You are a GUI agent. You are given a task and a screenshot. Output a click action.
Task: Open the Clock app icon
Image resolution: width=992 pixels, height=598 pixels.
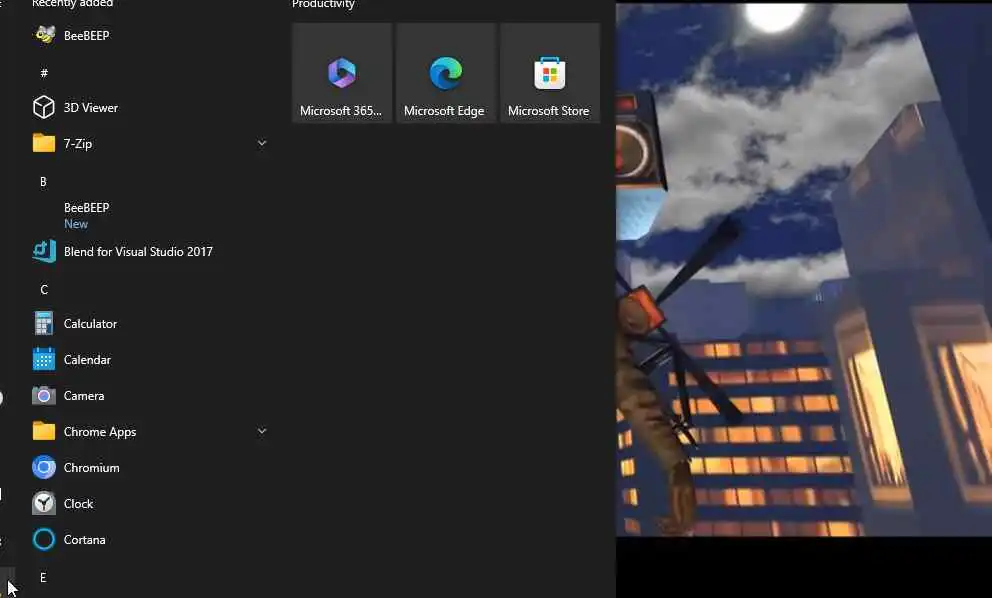[x=44, y=504]
